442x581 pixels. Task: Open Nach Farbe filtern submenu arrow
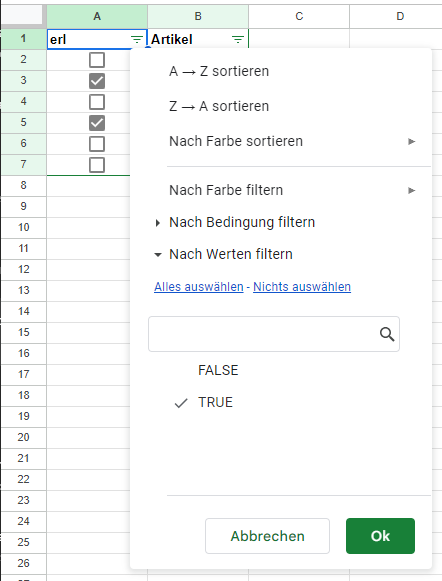[411, 190]
